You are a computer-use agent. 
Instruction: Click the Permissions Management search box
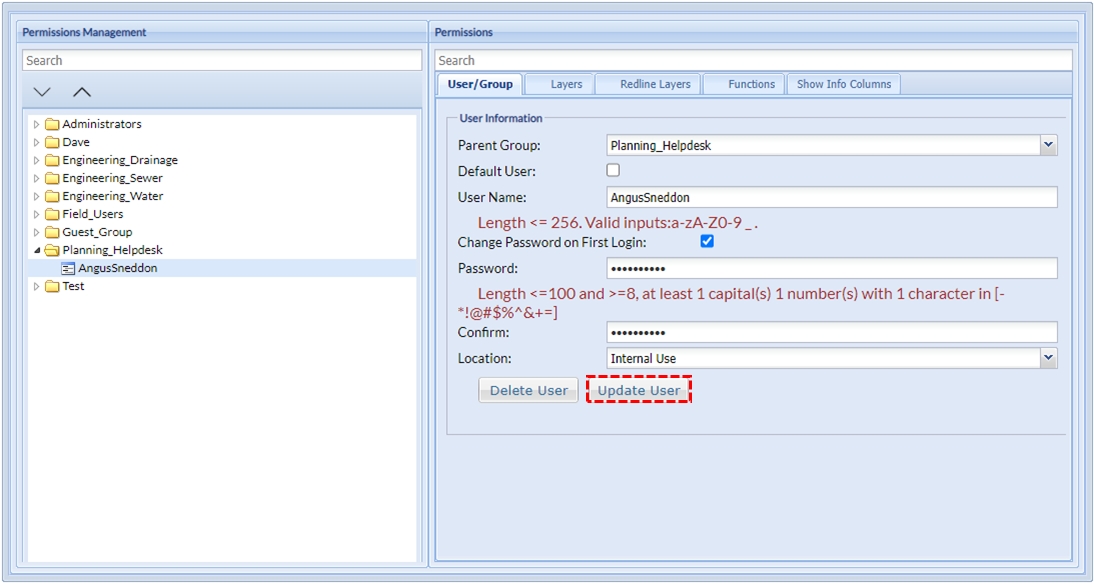(222, 61)
